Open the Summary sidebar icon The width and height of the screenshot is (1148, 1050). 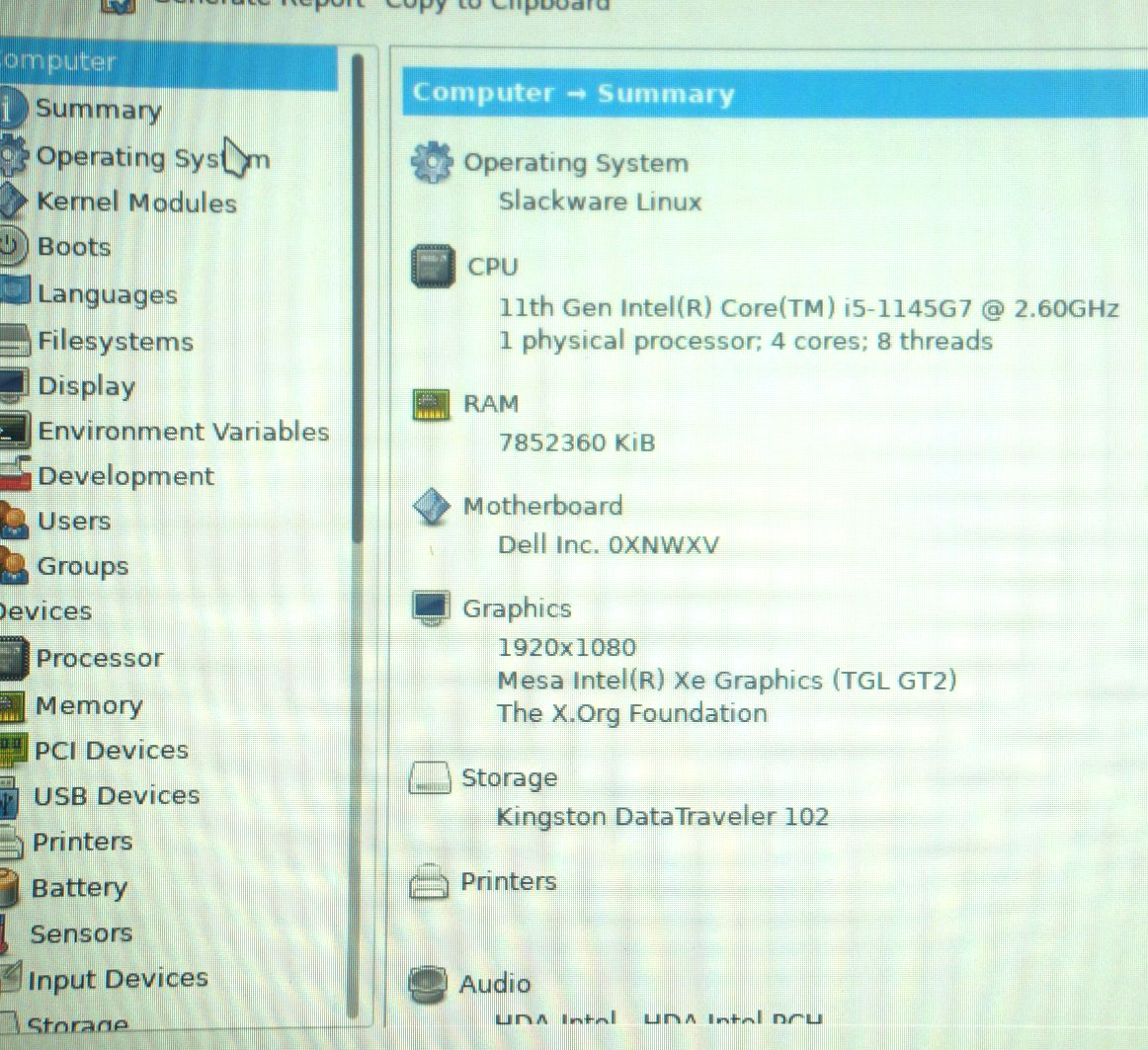13,109
